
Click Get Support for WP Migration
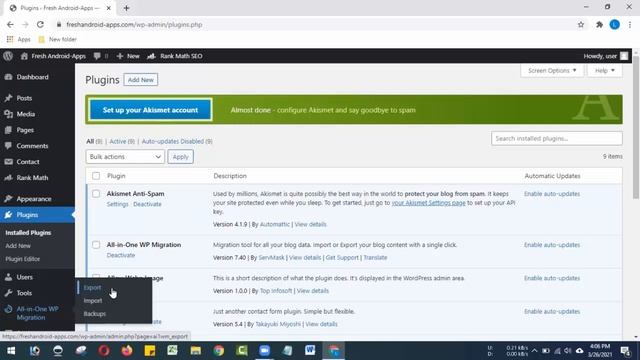pos(342,258)
